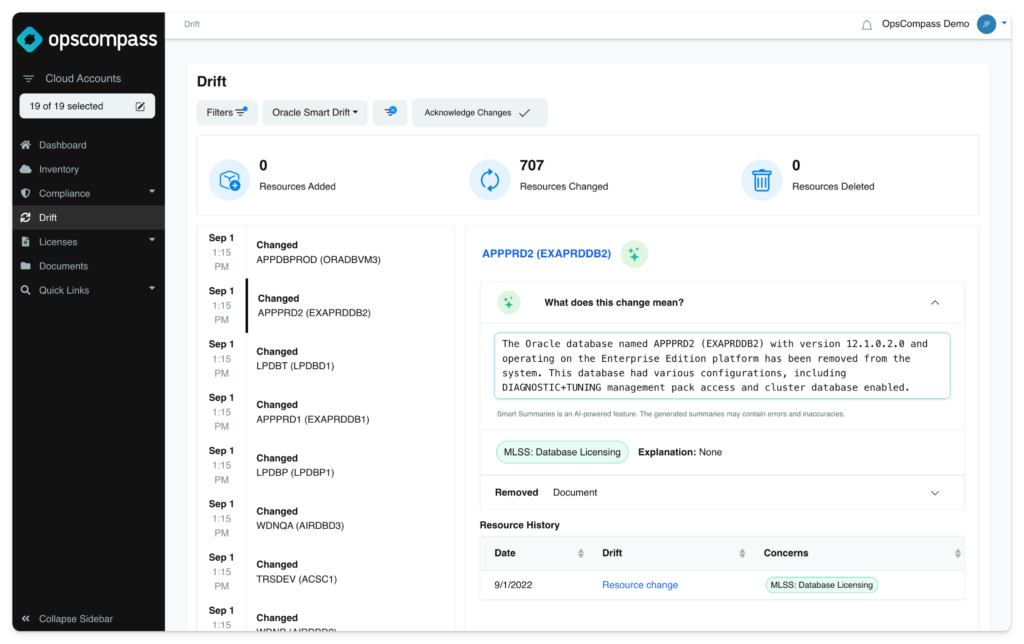This screenshot has height=644, width=1024.
Task: Click the MLSS: Database Licensing tag near Explanation
Action: tap(562, 452)
